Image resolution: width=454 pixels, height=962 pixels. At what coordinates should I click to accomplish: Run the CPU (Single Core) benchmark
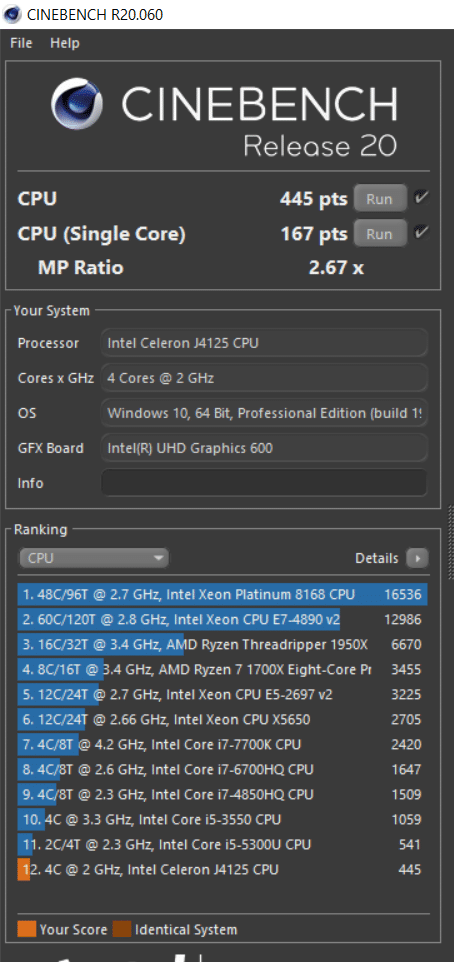click(x=380, y=234)
